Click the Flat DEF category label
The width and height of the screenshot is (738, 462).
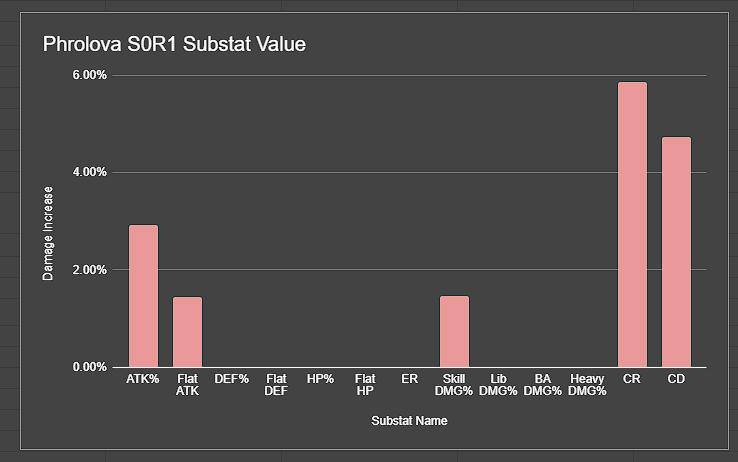(276, 385)
